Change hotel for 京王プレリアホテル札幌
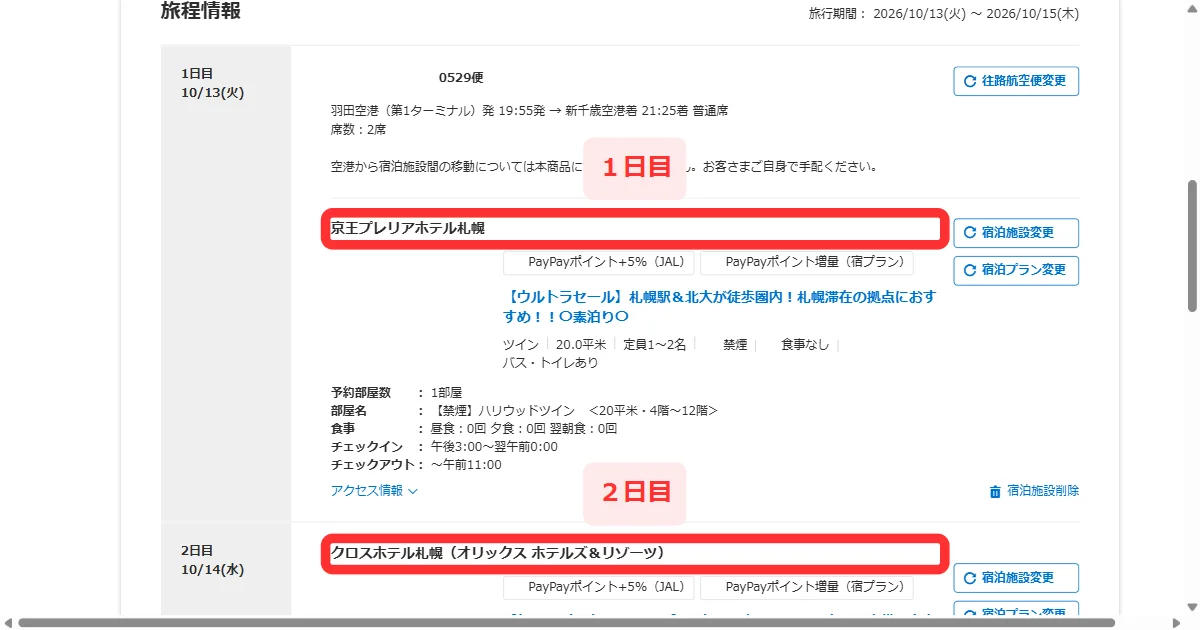 tap(1016, 233)
